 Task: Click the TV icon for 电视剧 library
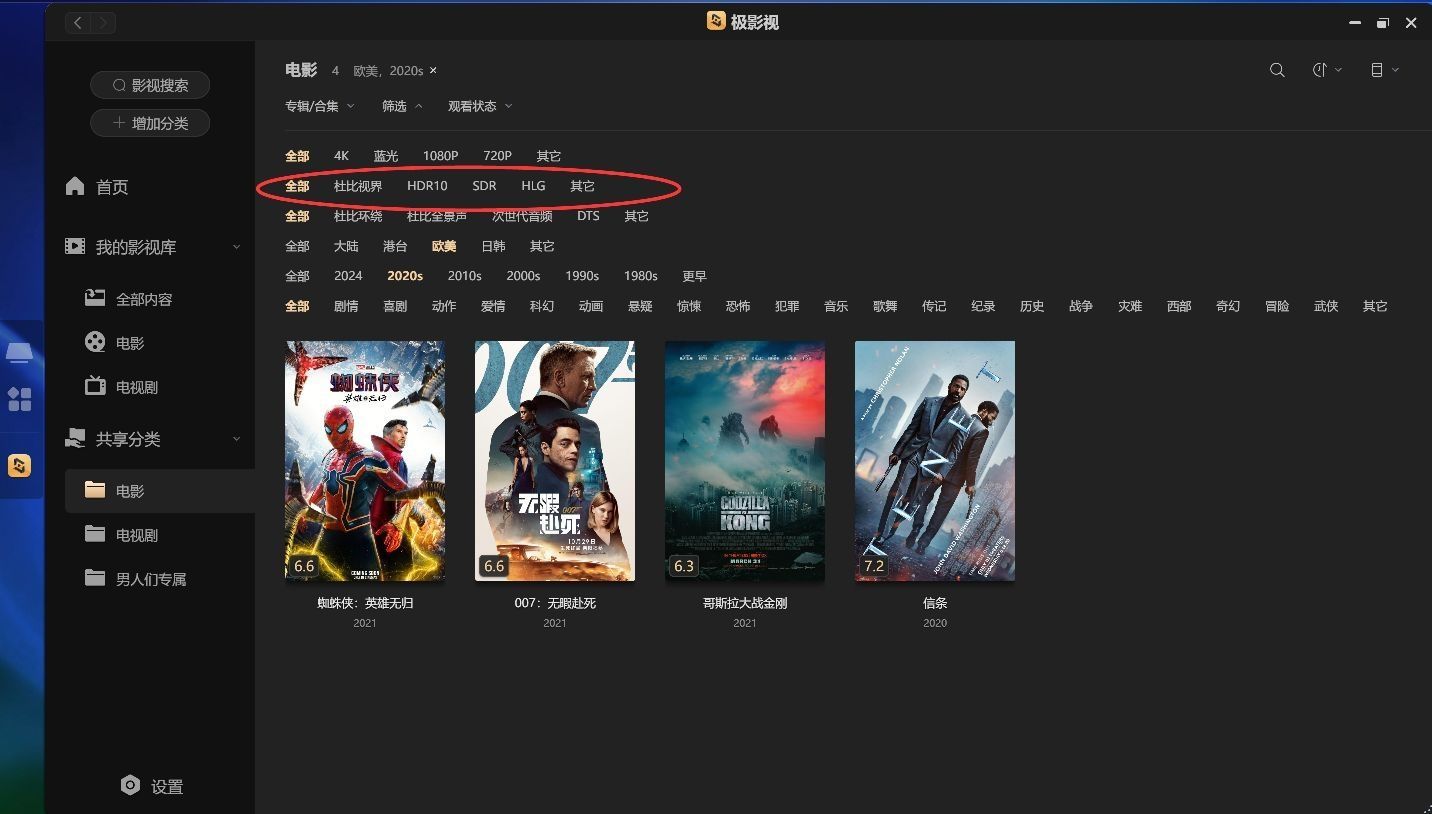95,387
